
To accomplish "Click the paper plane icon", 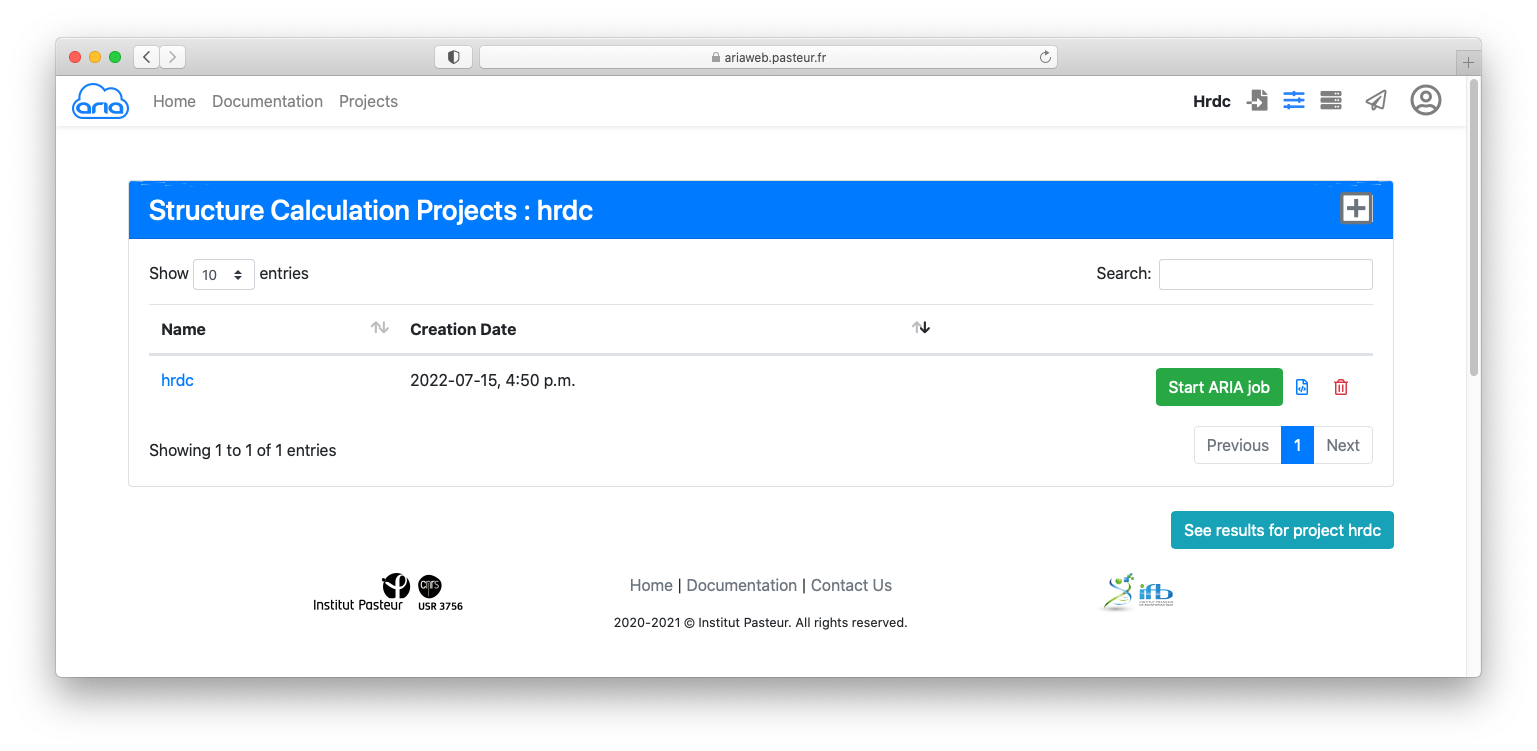I will click(x=1376, y=101).
